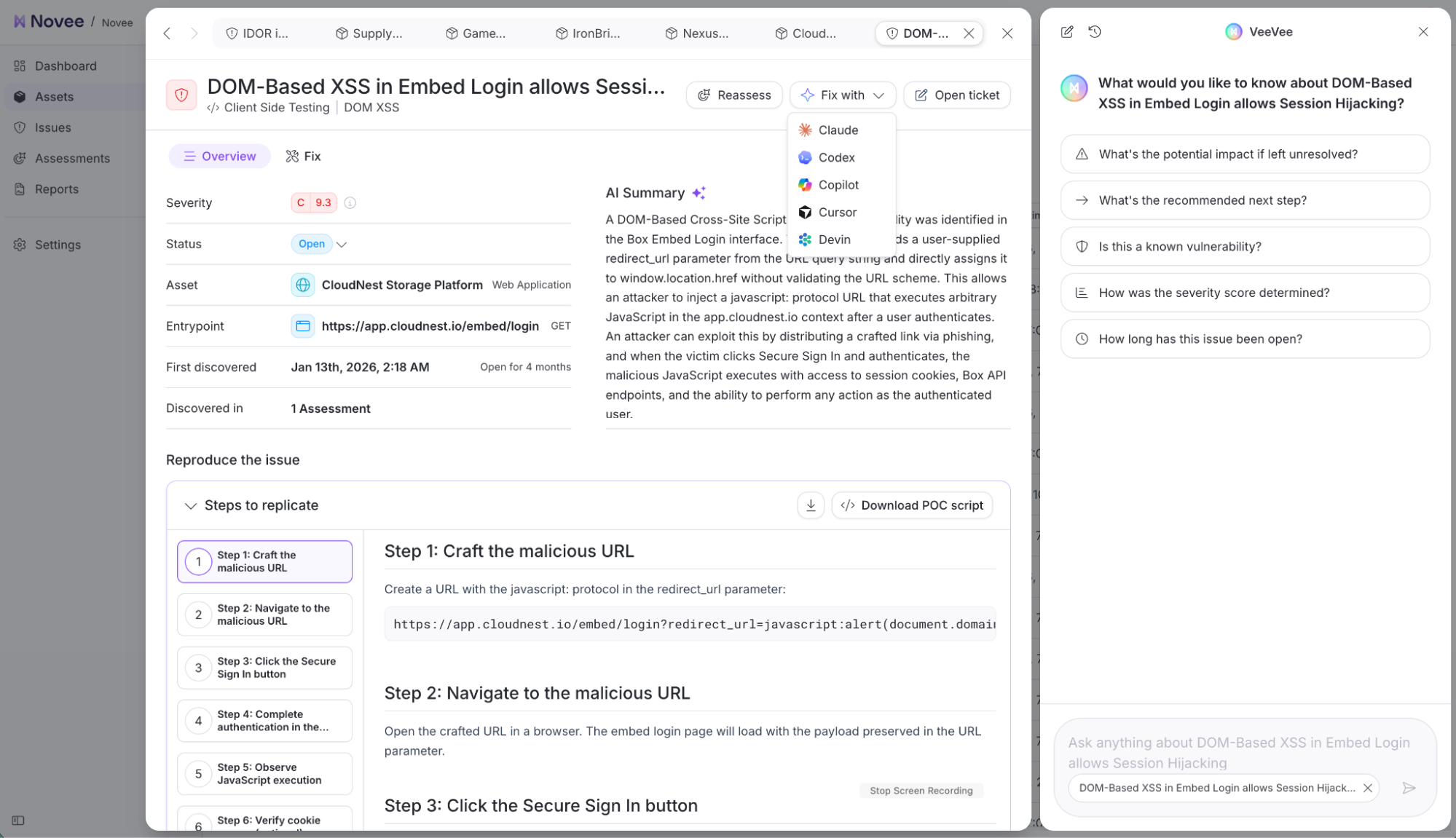Open the IronBri... tab
This screenshot has width=1456, height=838.
point(588,33)
